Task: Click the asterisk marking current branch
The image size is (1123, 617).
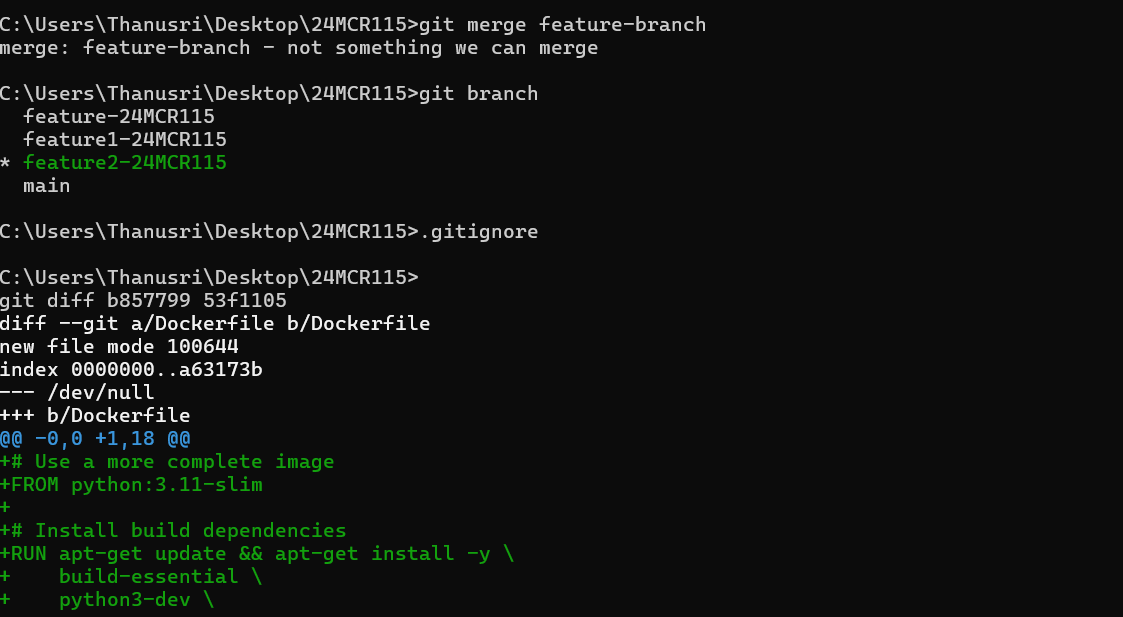Action: click(6, 163)
